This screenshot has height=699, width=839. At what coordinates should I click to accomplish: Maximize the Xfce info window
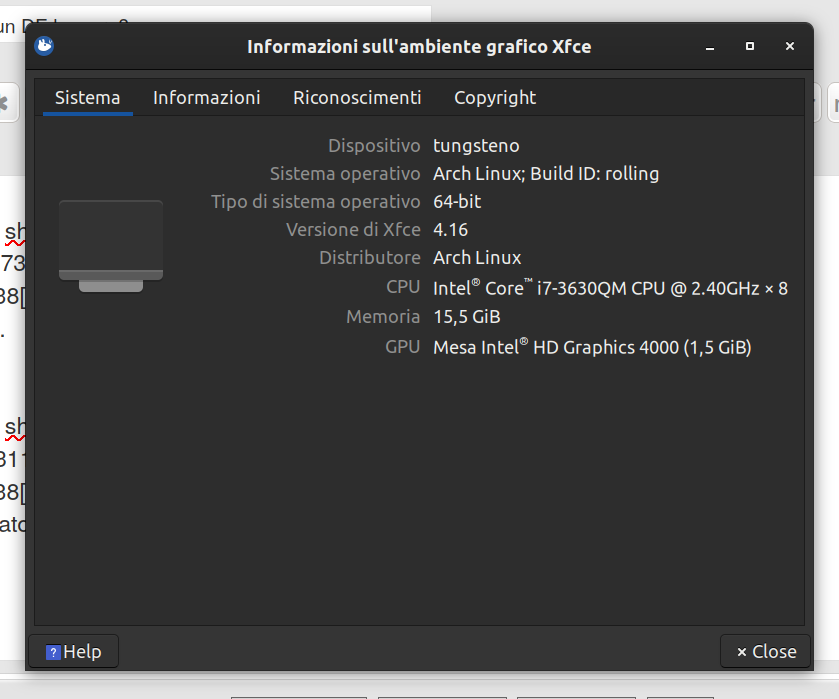coord(750,47)
